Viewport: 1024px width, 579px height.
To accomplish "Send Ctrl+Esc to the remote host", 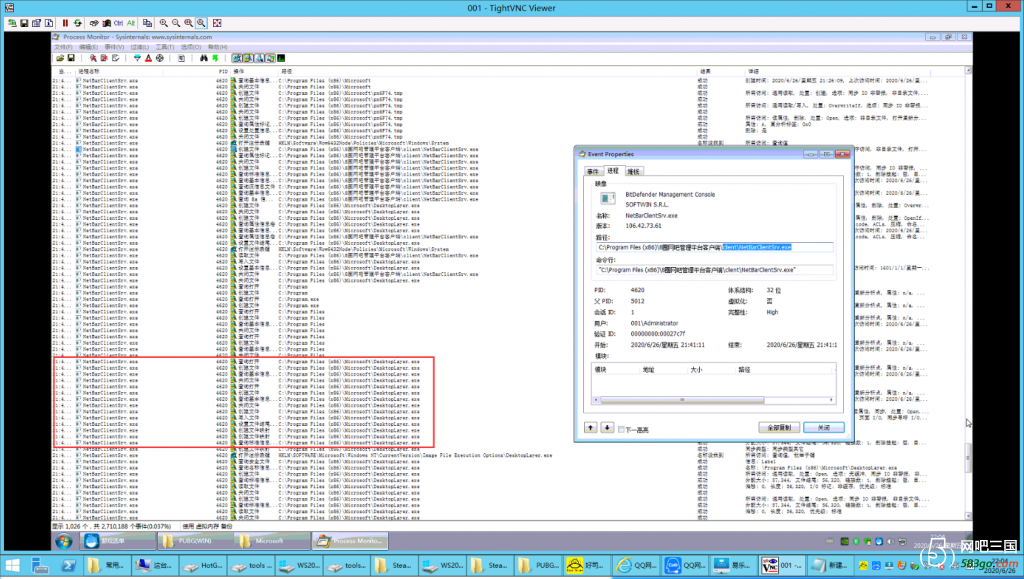I will [x=106, y=23].
